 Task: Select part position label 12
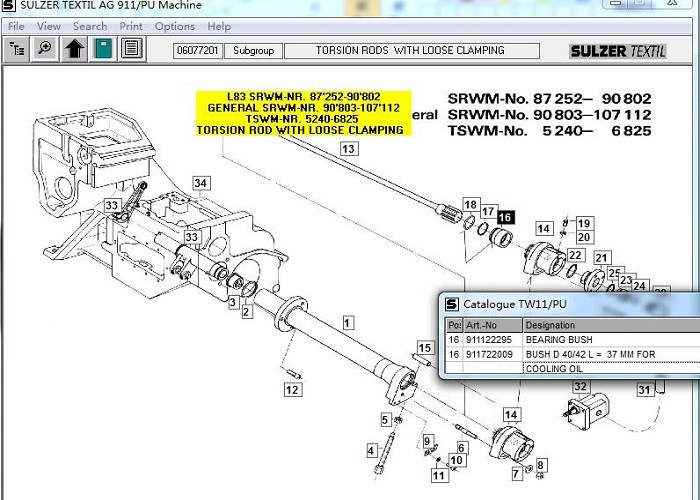click(x=292, y=390)
